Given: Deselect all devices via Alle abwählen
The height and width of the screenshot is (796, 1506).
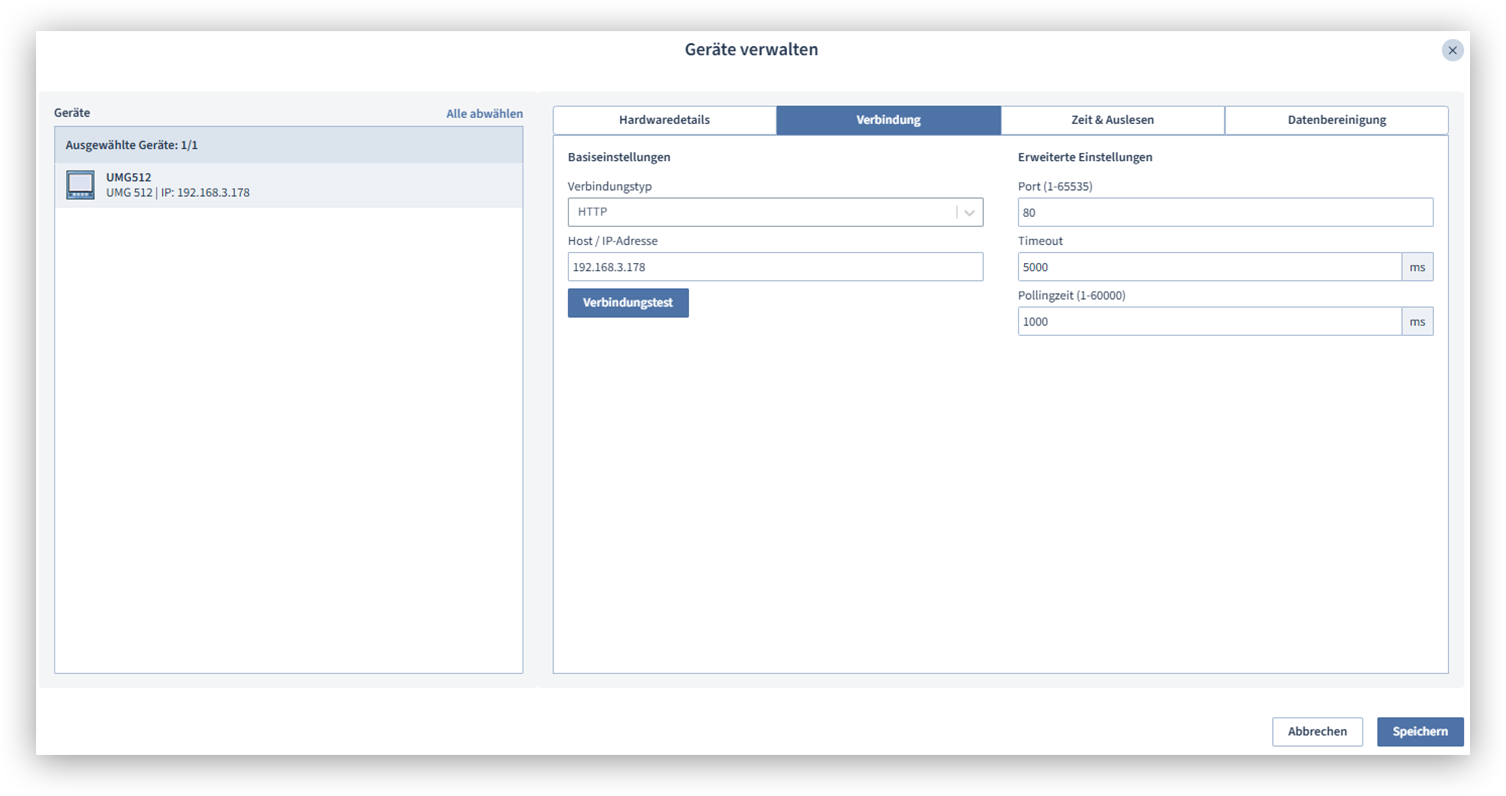Looking at the screenshot, I should [484, 113].
